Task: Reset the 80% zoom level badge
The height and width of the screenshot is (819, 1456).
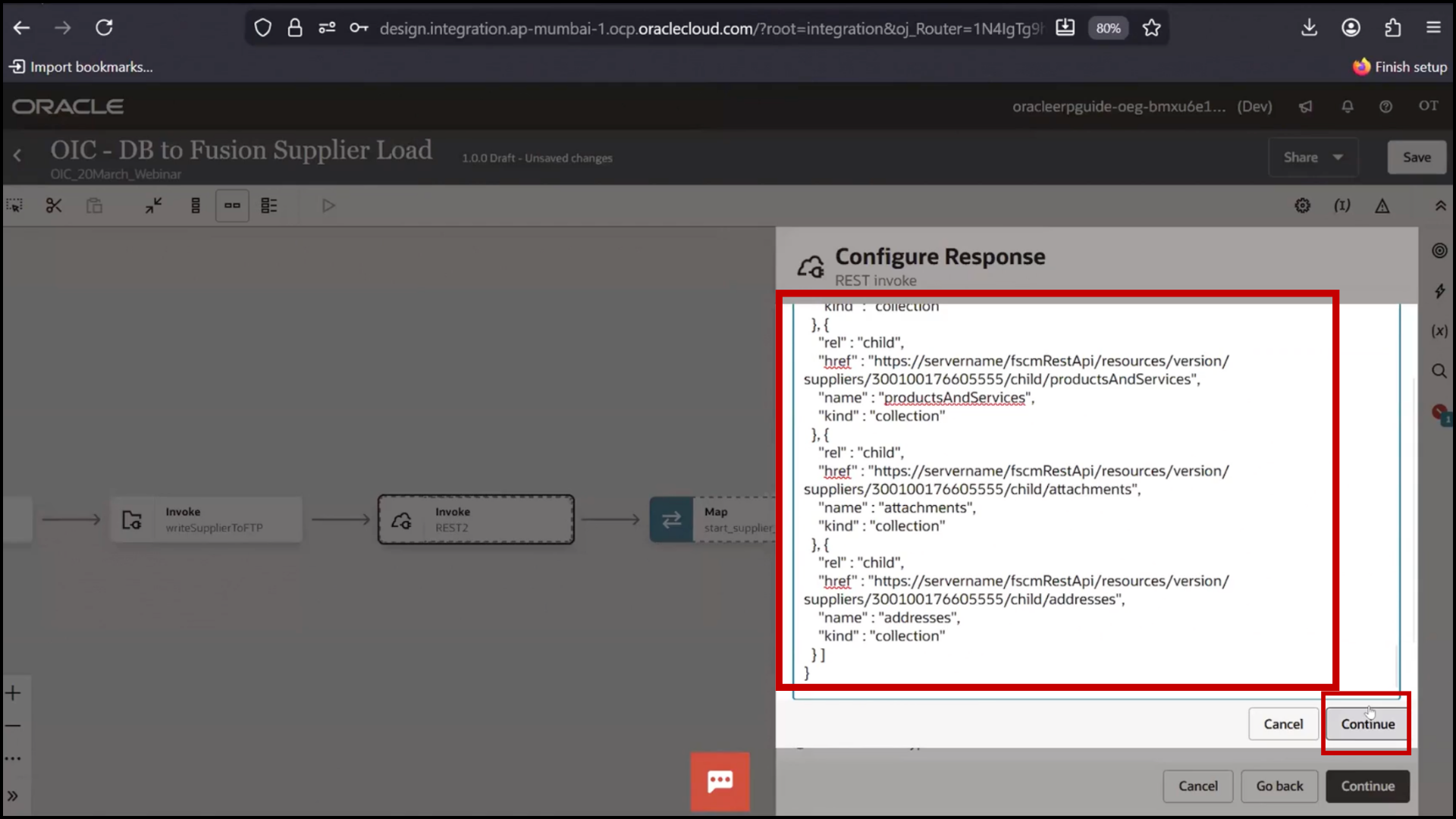Action: [x=1108, y=28]
